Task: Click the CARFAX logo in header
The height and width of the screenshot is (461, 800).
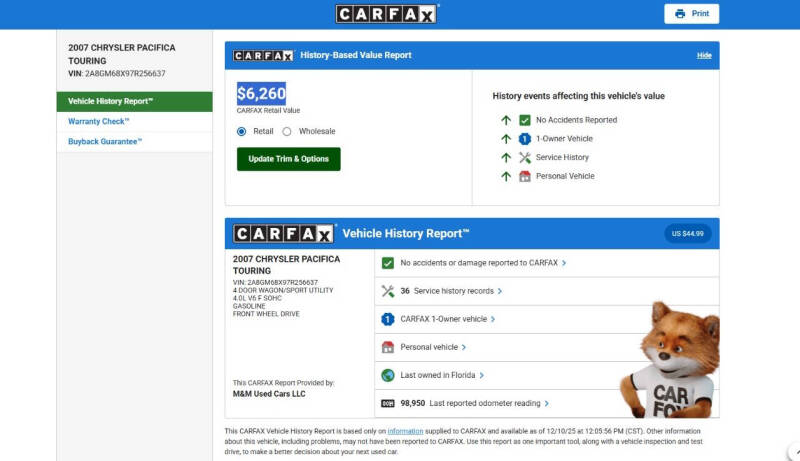Action: point(386,14)
